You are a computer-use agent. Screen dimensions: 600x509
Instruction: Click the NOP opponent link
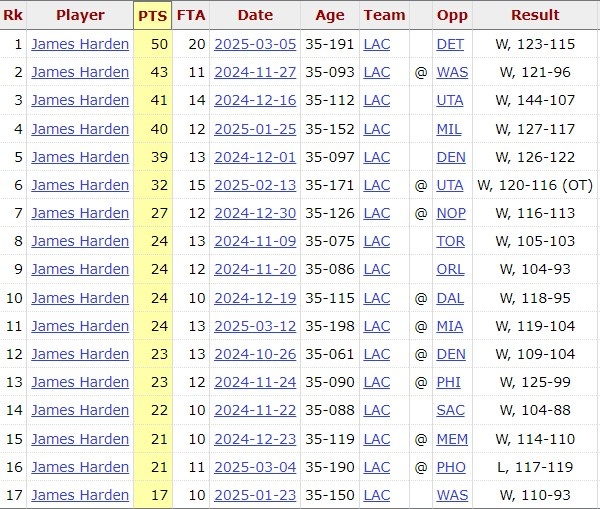[451, 213]
